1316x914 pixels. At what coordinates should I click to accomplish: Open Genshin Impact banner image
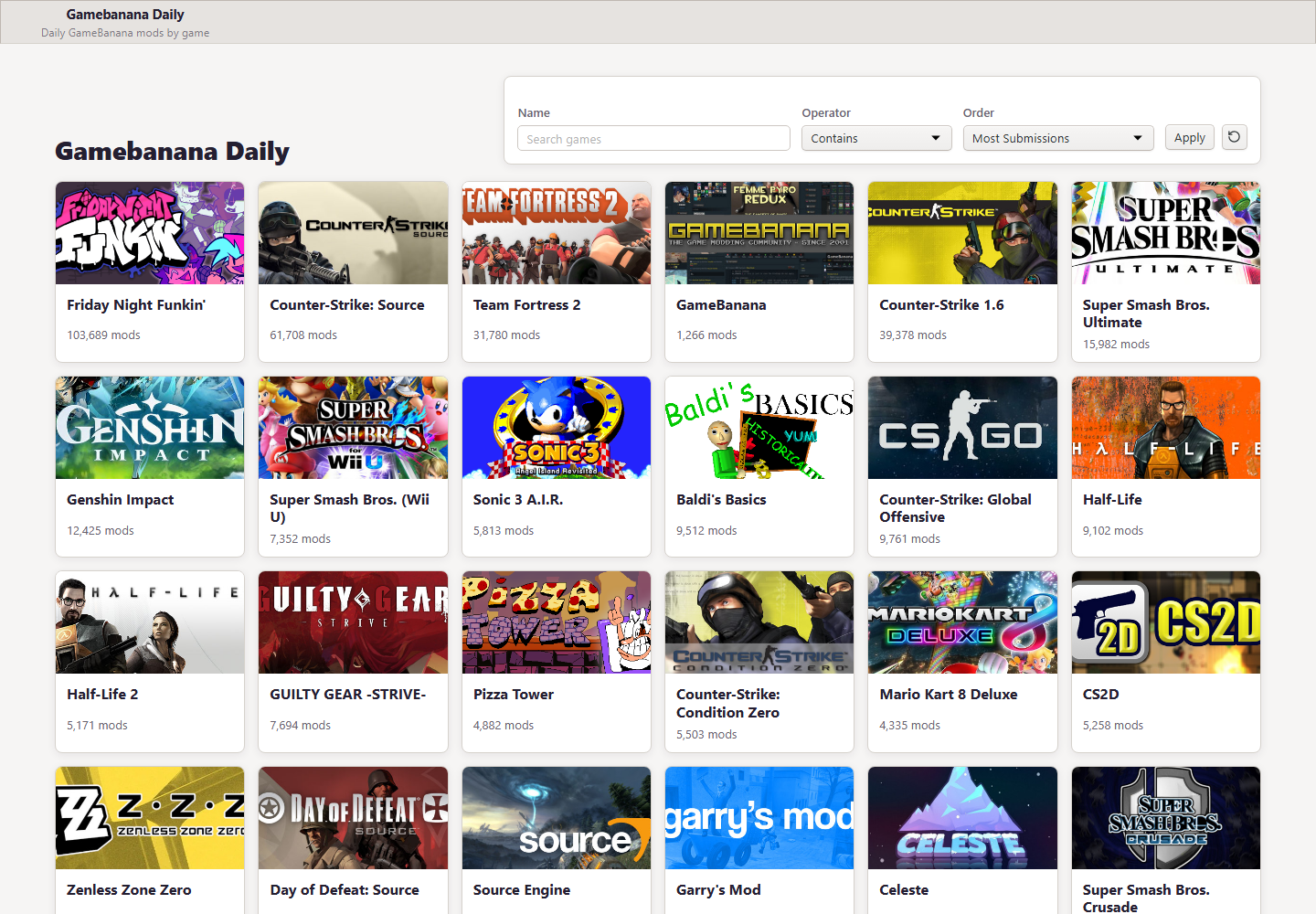click(150, 428)
